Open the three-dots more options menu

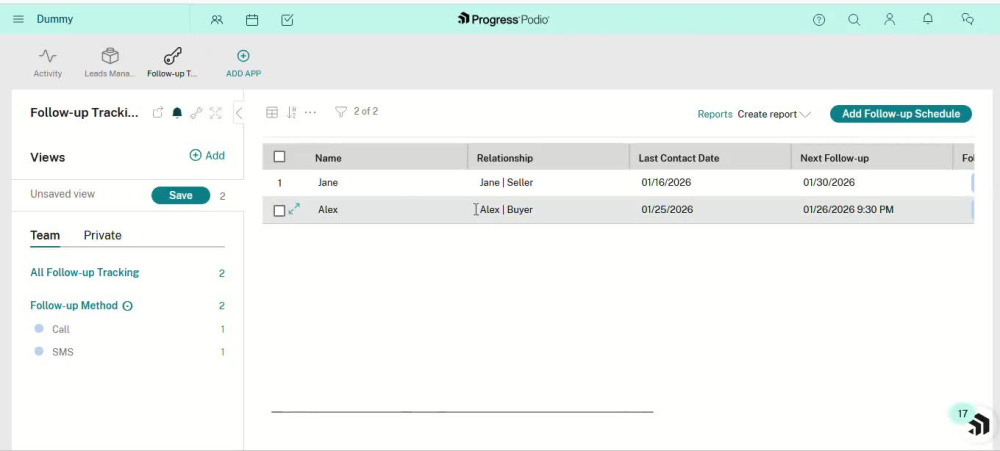[x=311, y=112]
